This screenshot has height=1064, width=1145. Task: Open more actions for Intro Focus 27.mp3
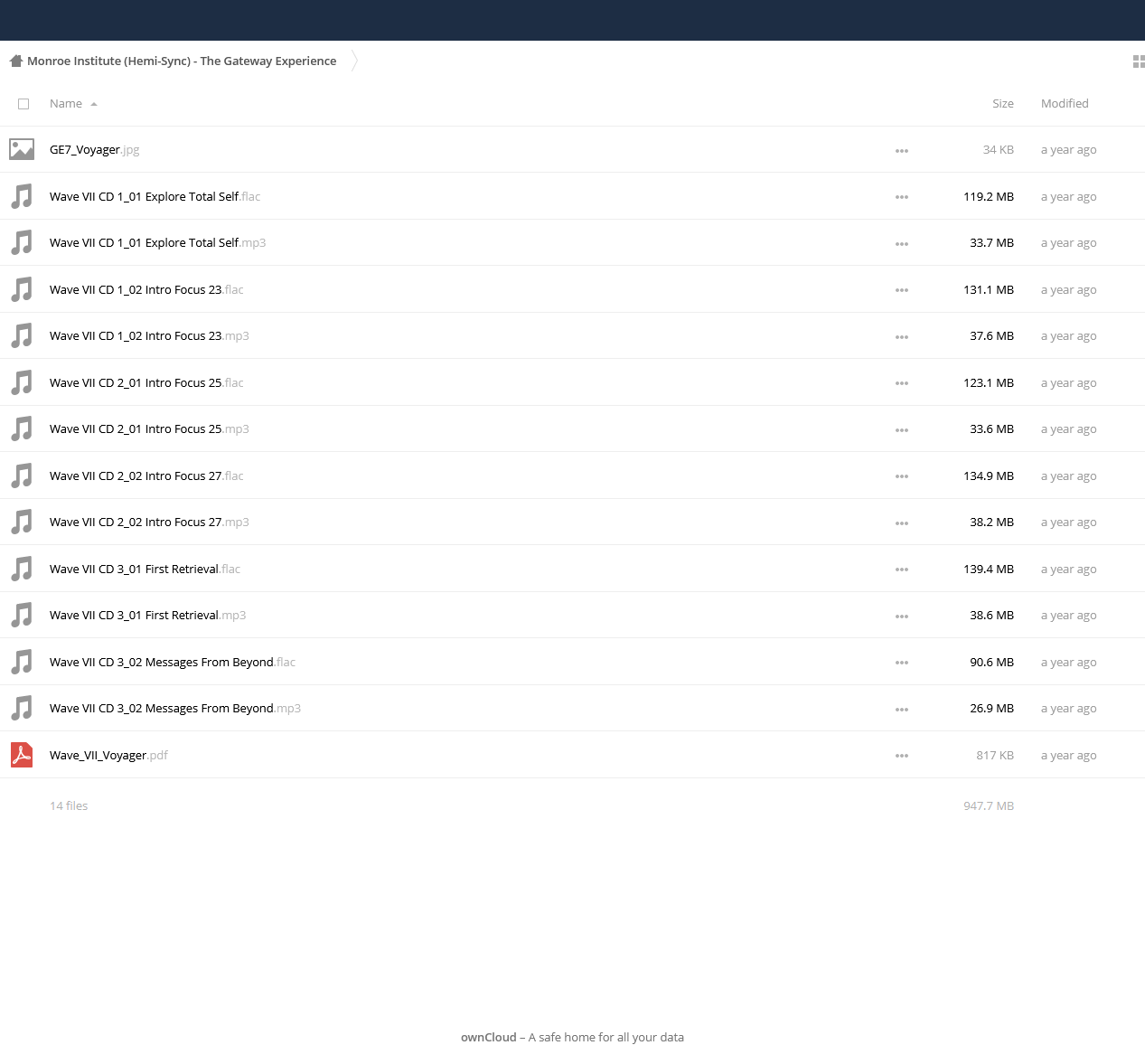pyautogui.click(x=902, y=523)
